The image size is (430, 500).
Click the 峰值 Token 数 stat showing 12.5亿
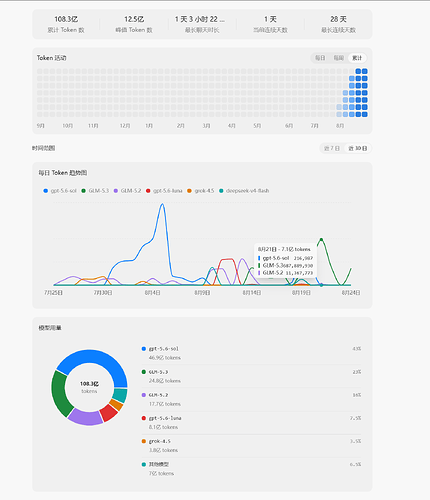point(134,24)
